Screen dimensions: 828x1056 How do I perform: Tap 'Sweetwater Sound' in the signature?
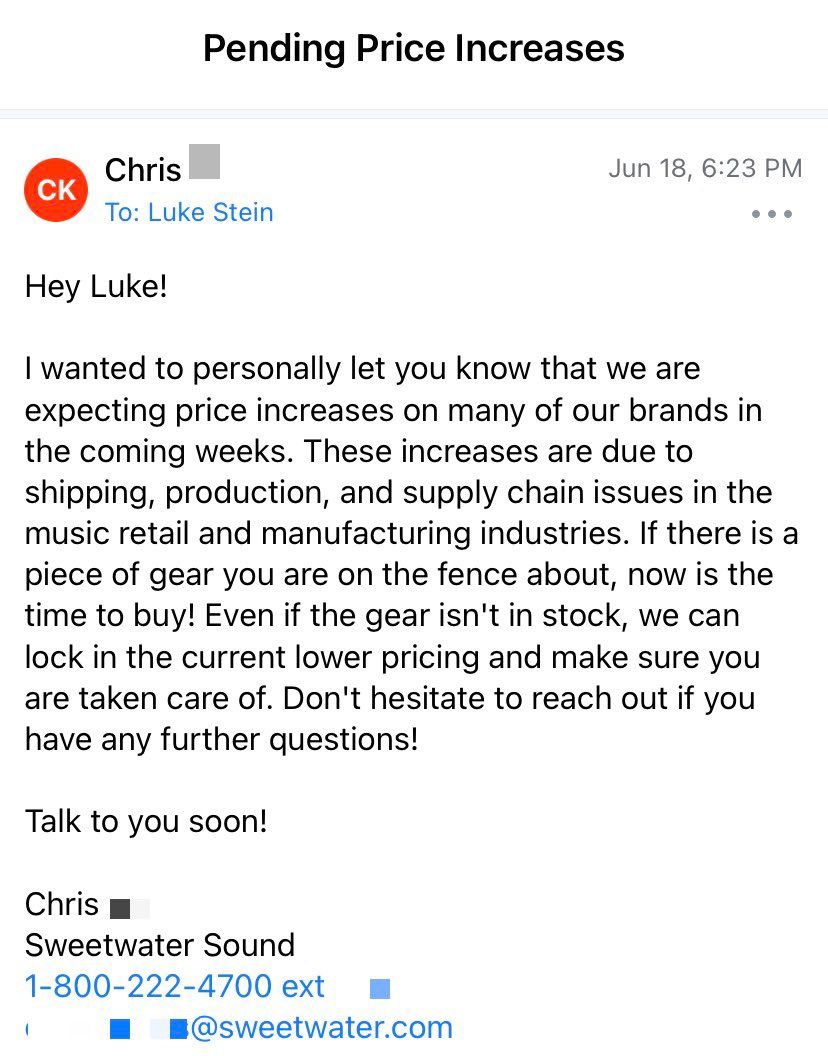[160, 945]
